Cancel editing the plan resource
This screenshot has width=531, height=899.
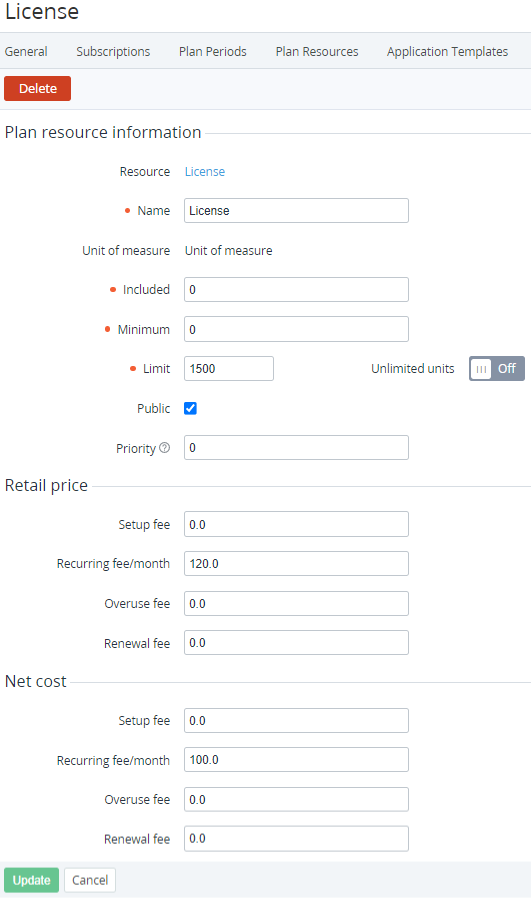coord(90,880)
